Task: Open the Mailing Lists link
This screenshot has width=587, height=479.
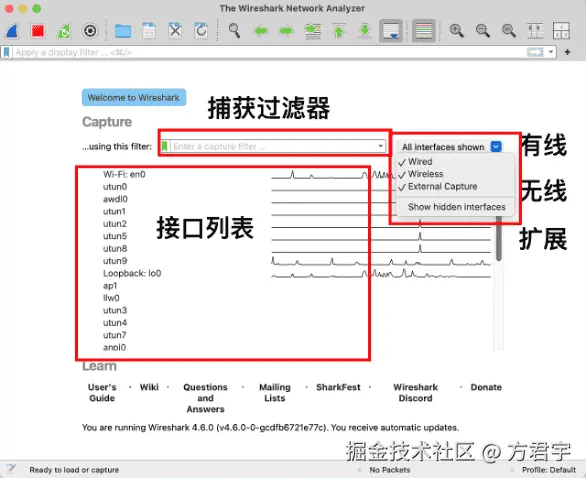Action: (x=275, y=393)
